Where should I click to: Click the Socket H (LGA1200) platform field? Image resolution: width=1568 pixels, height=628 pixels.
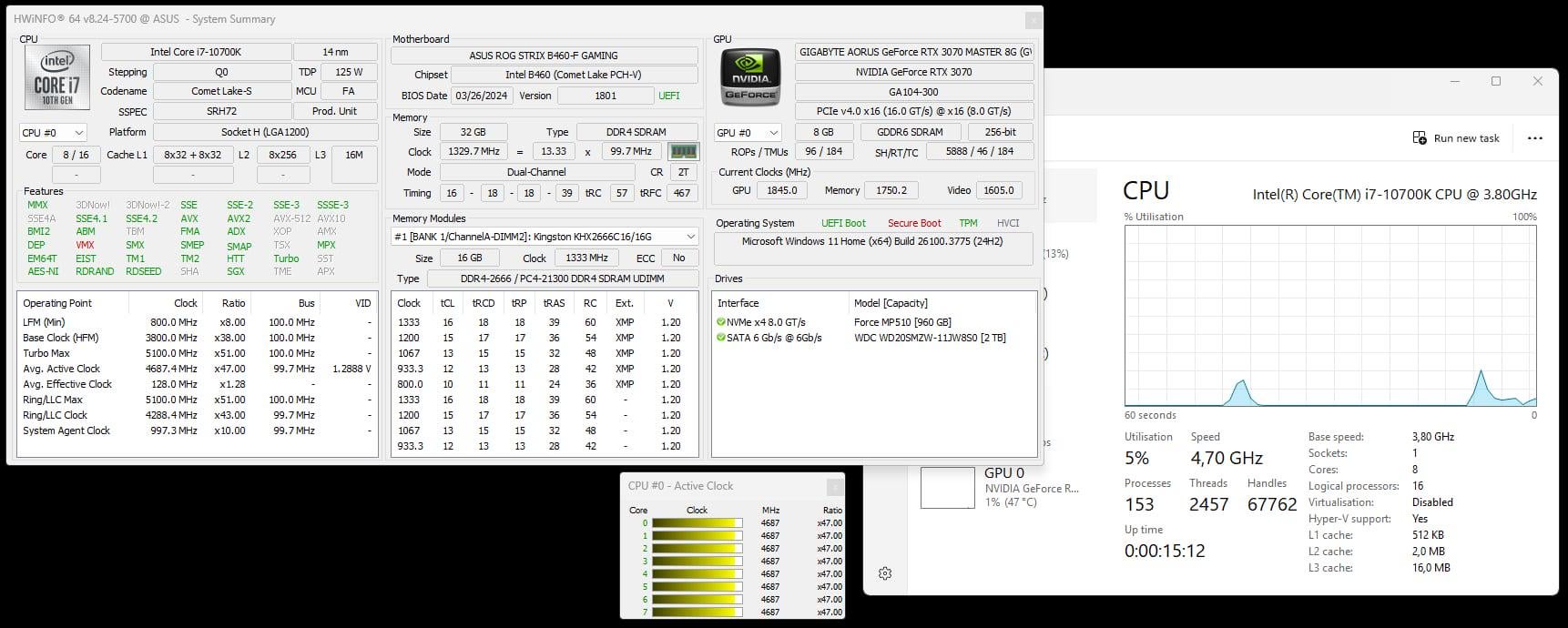[265, 132]
